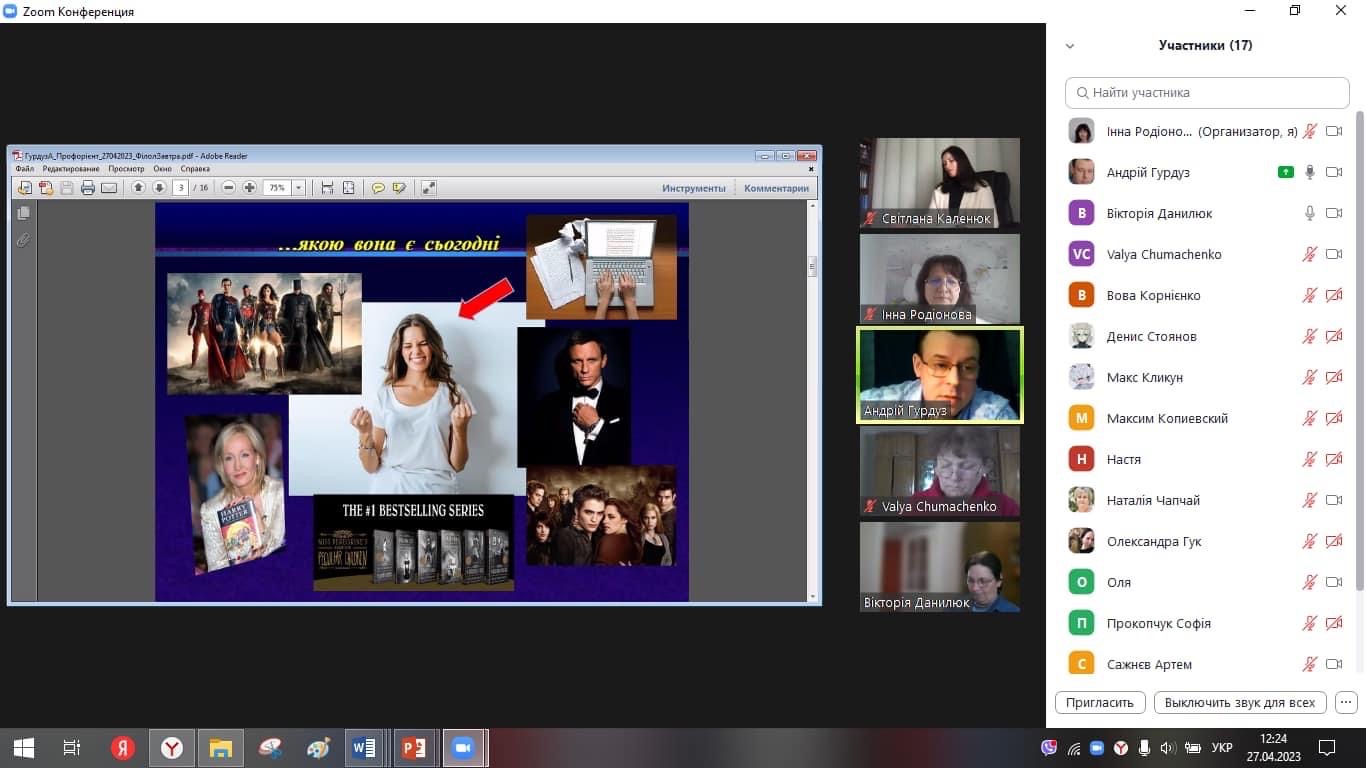Toggle microphone for Вікторія Данилюк

coord(1309,213)
